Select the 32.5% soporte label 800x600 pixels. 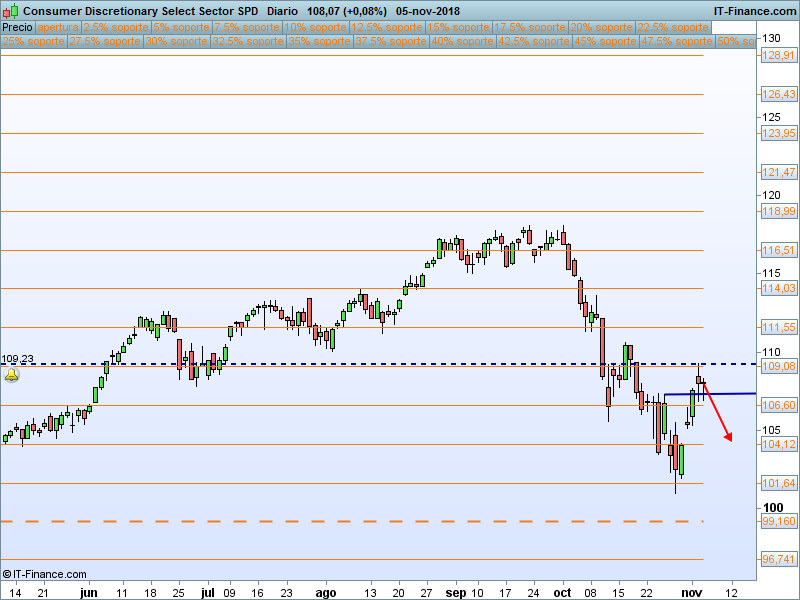pos(248,41)
